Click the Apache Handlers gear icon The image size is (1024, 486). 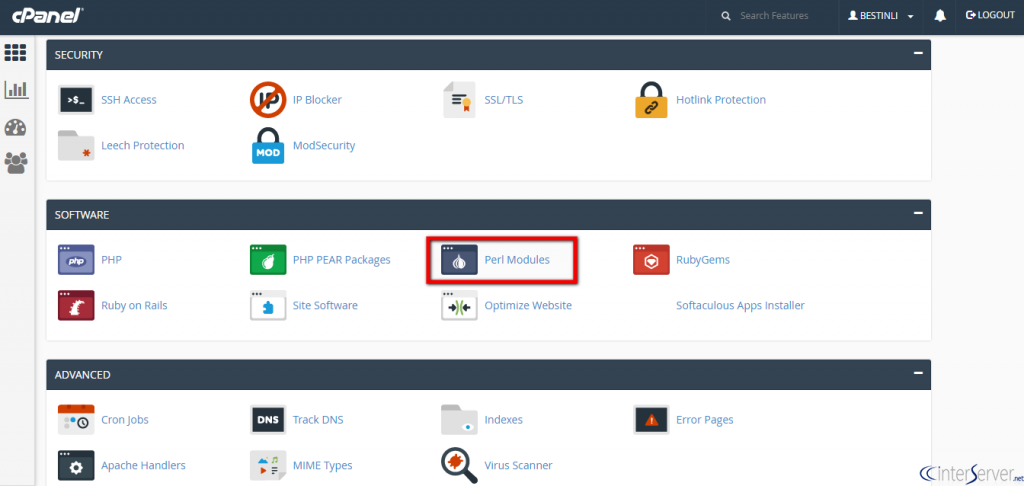[x=76, y=465]
